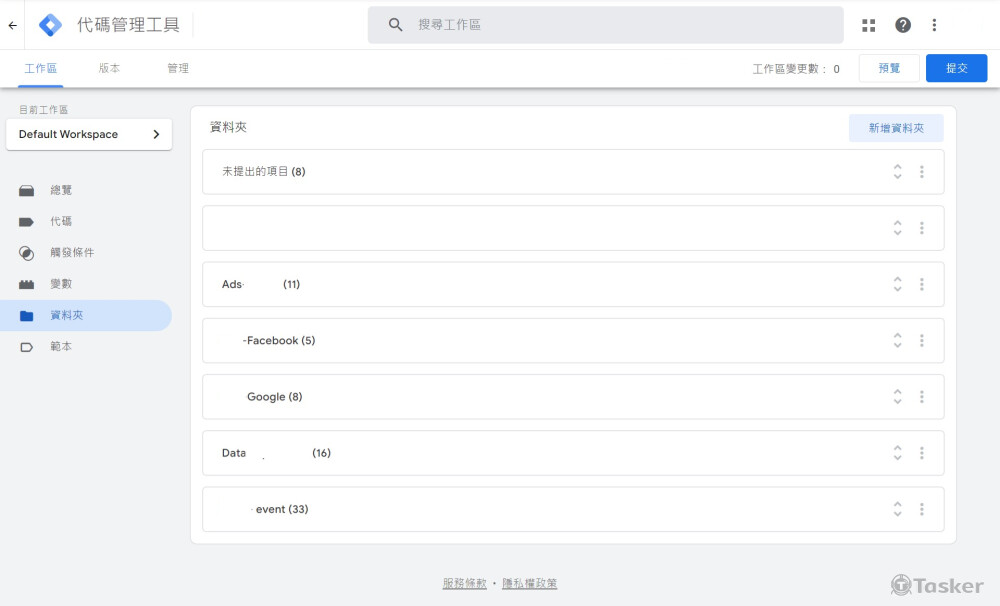This screenshot has width=1000, height=606.
Task: Click the back arrow at top left
Action: (12, 24)
